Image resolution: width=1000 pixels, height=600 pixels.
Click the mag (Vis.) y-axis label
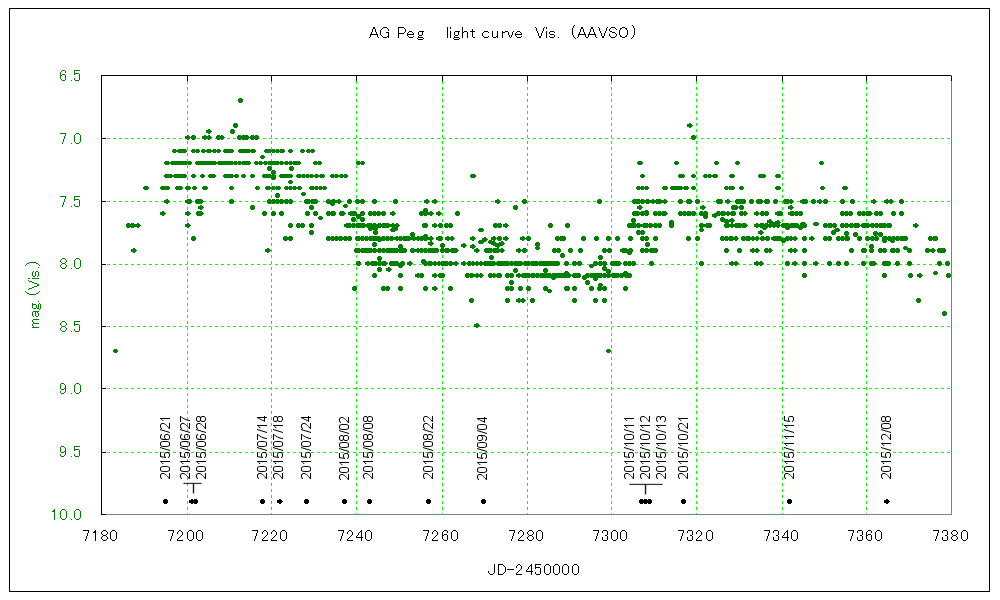(35, 295)
